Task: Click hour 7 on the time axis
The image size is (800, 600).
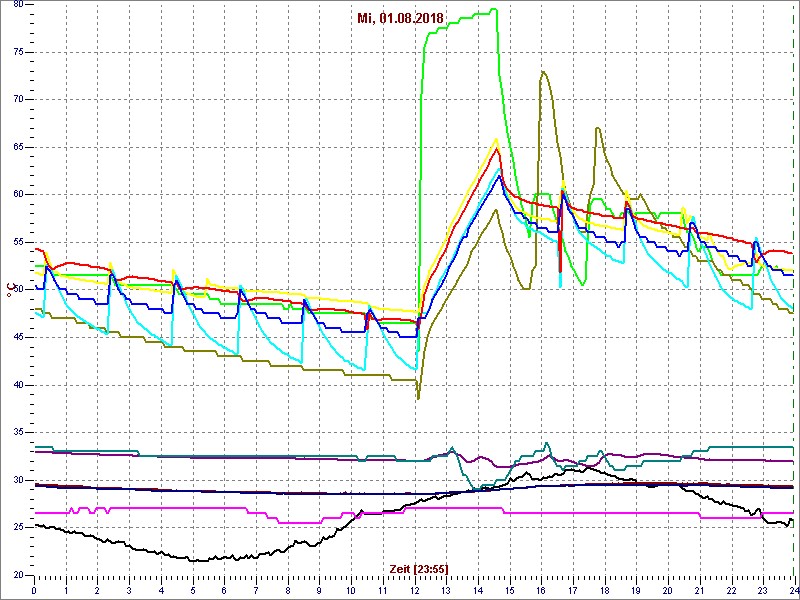Action: 256,589
